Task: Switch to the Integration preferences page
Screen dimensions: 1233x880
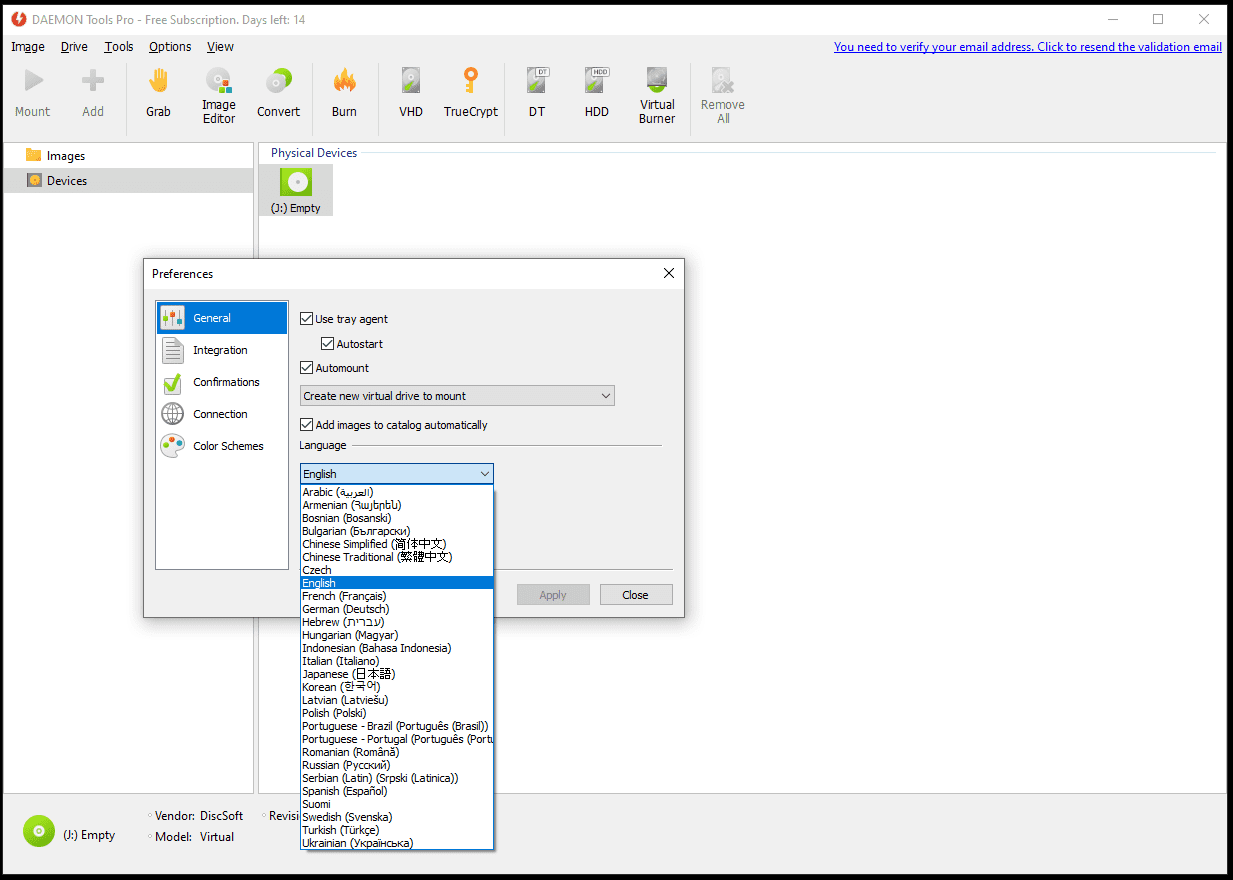Action: click(222, 350)
